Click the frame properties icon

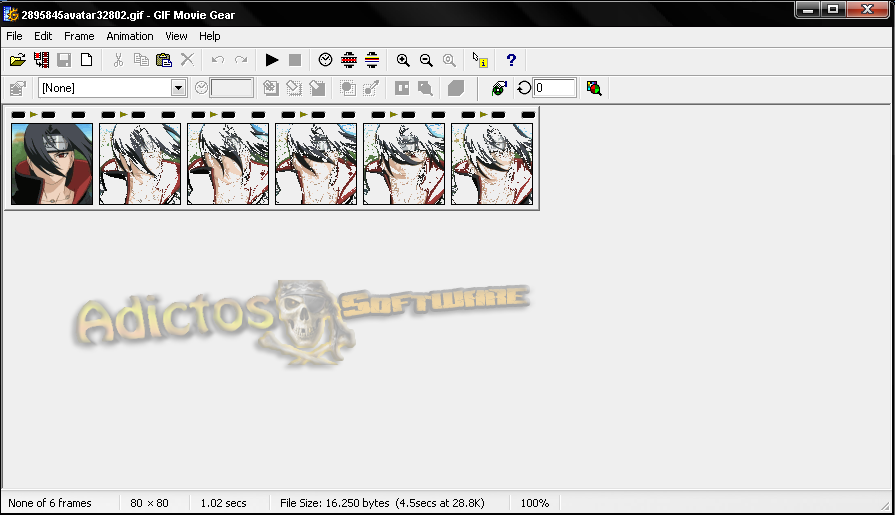coord(18,88)
